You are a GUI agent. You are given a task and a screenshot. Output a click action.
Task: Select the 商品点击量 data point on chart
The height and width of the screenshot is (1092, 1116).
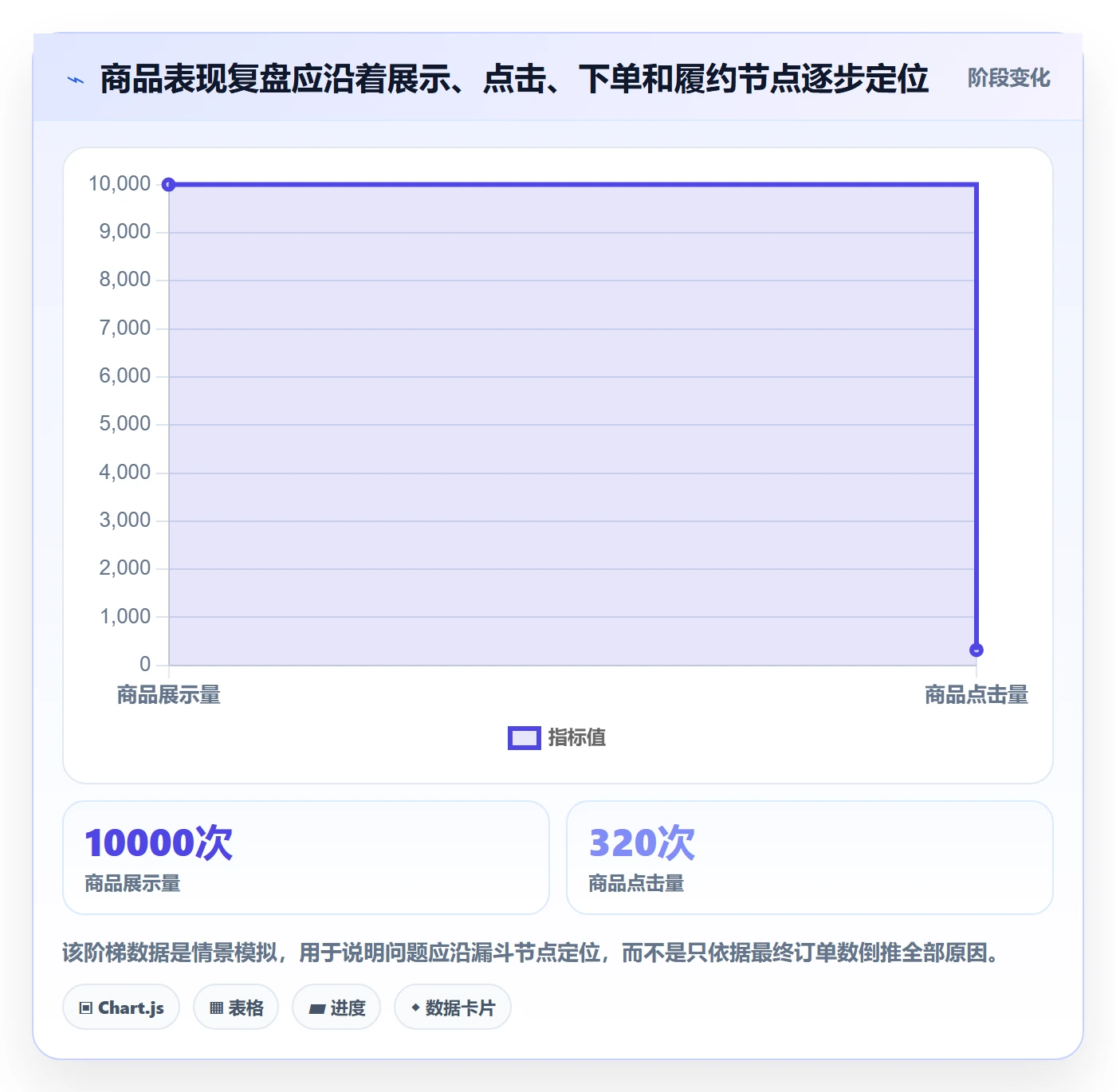[976, 650]
